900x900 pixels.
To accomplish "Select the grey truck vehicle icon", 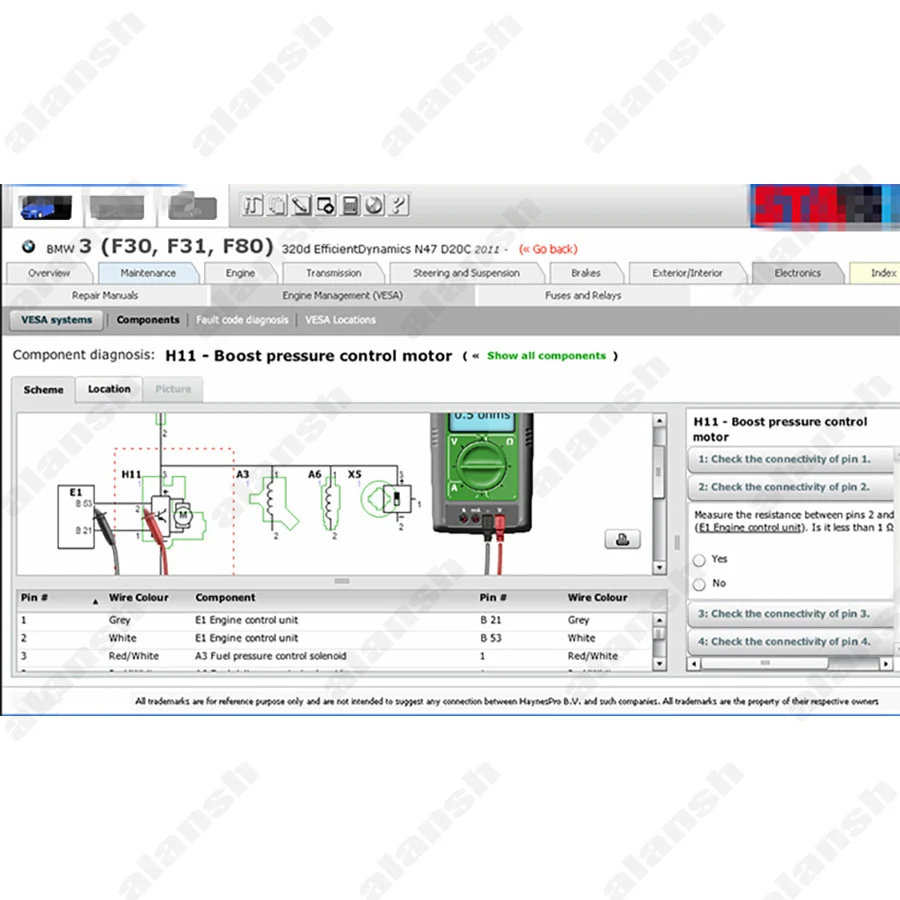I will pos(192,206).
